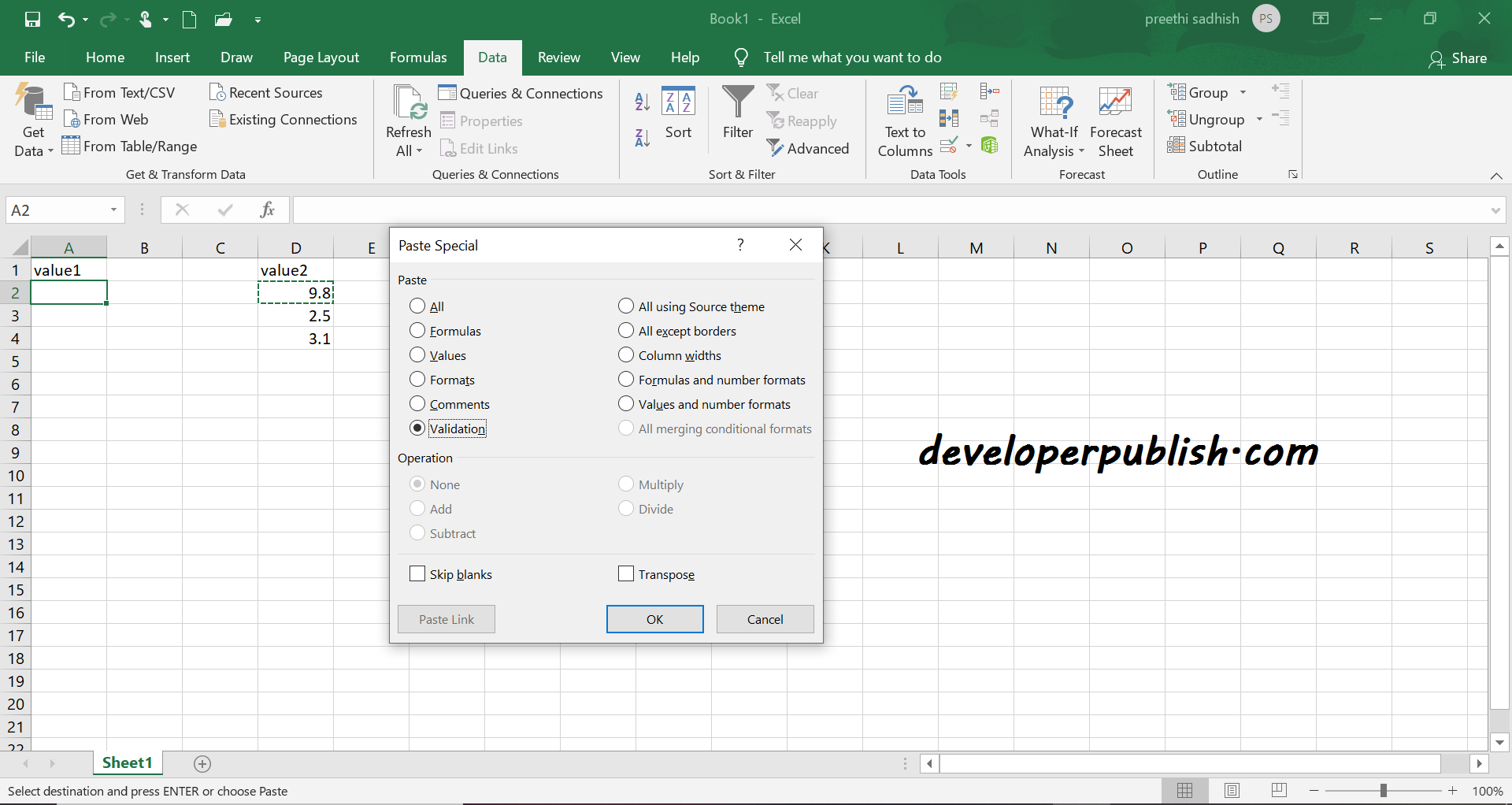This screenshot has height=805, width=1512.
Task: Click the From Web data icon
Action: pos(72,120)
